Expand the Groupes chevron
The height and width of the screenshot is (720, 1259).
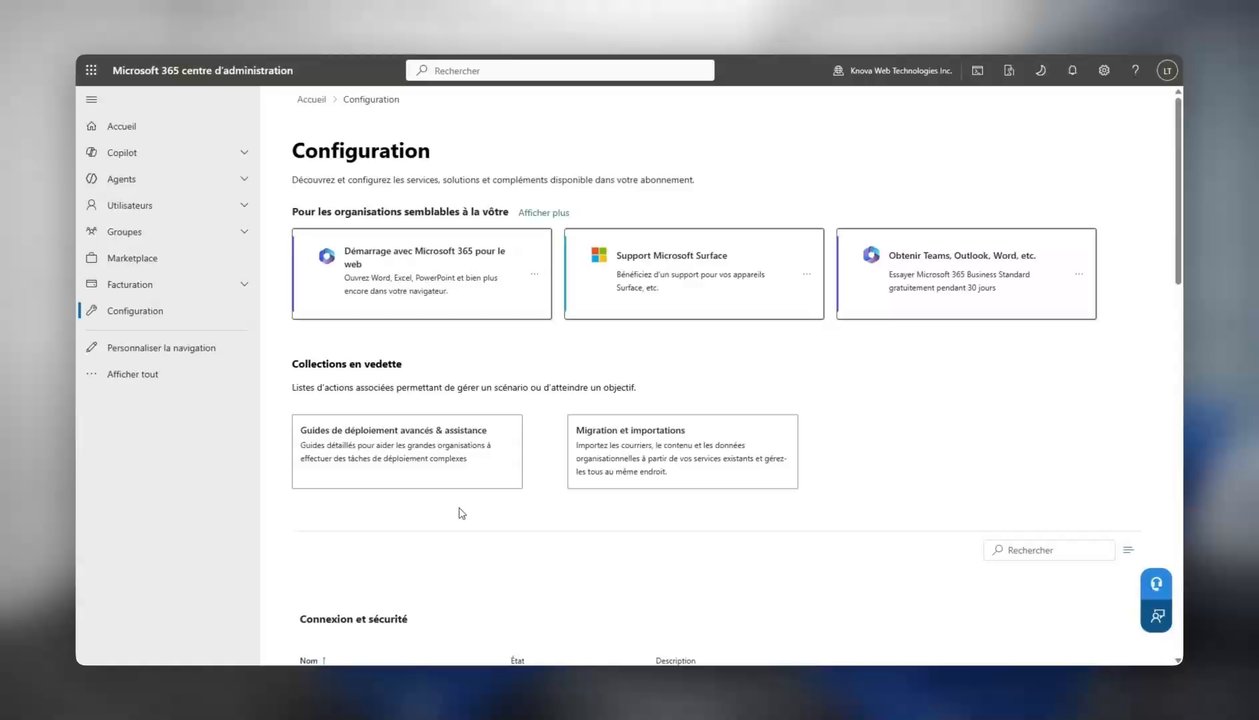click(x=244, y=231)
